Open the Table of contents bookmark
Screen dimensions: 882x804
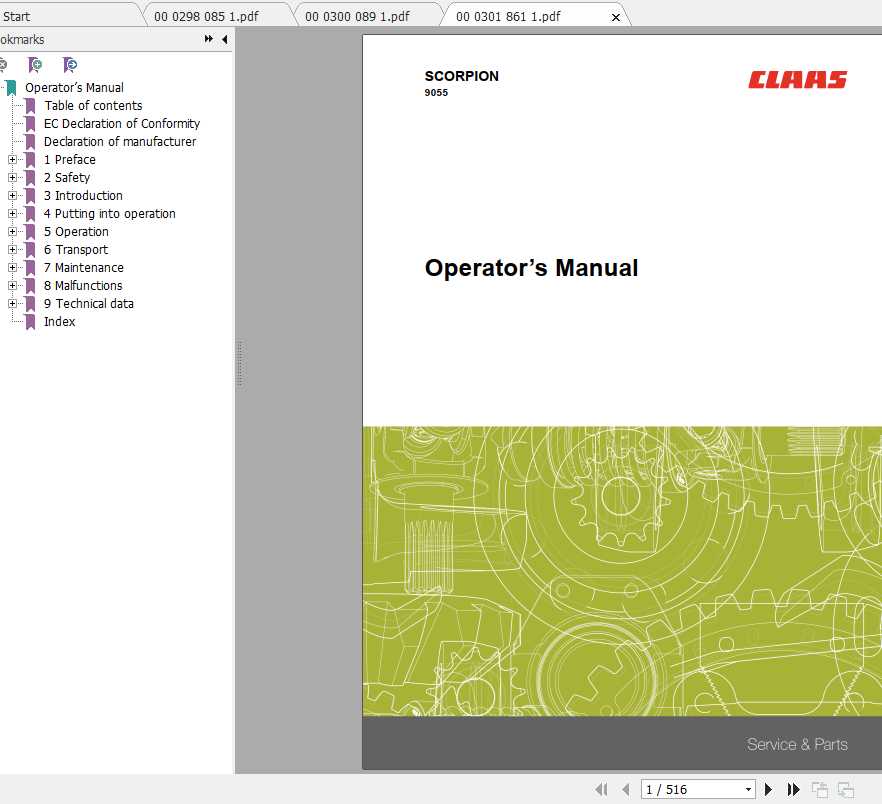pos(93,105)
